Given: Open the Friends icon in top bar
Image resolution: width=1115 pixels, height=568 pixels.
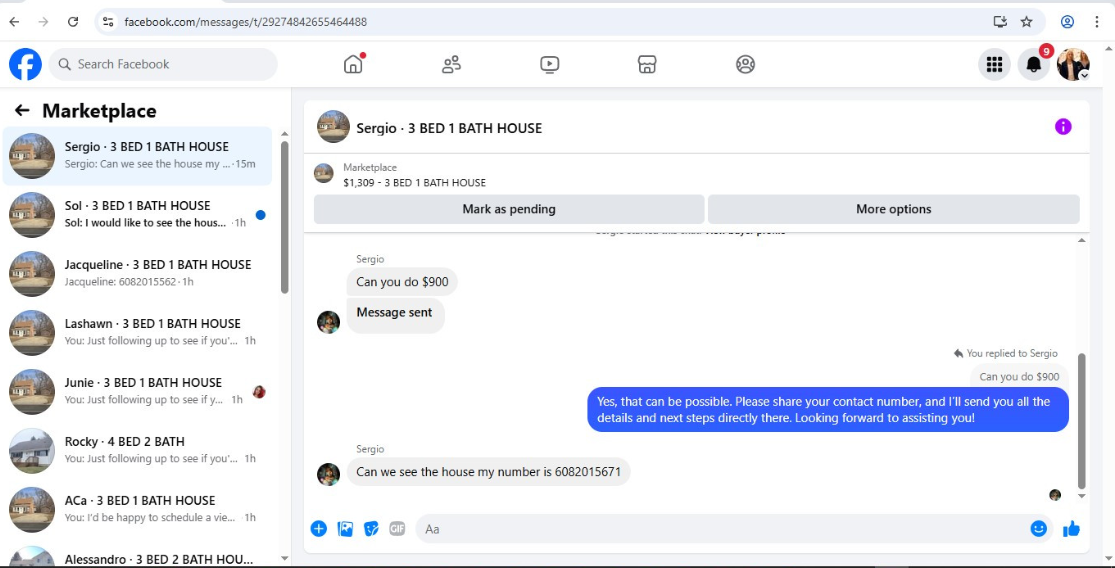Looking at the screenshot, I should [x=452, y=65].
